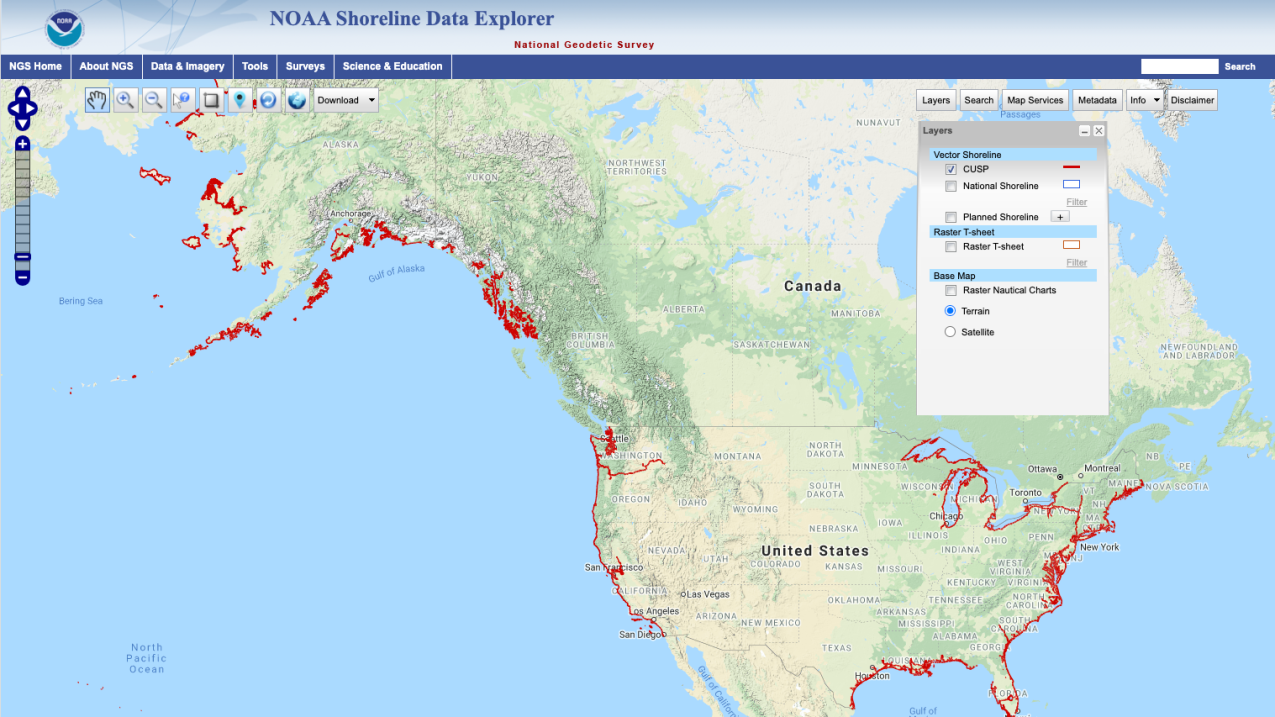The height and width of the screenshot is (717, 1275).
Task: Click the CUSP red line swatch
Action: click(1071, 168)
